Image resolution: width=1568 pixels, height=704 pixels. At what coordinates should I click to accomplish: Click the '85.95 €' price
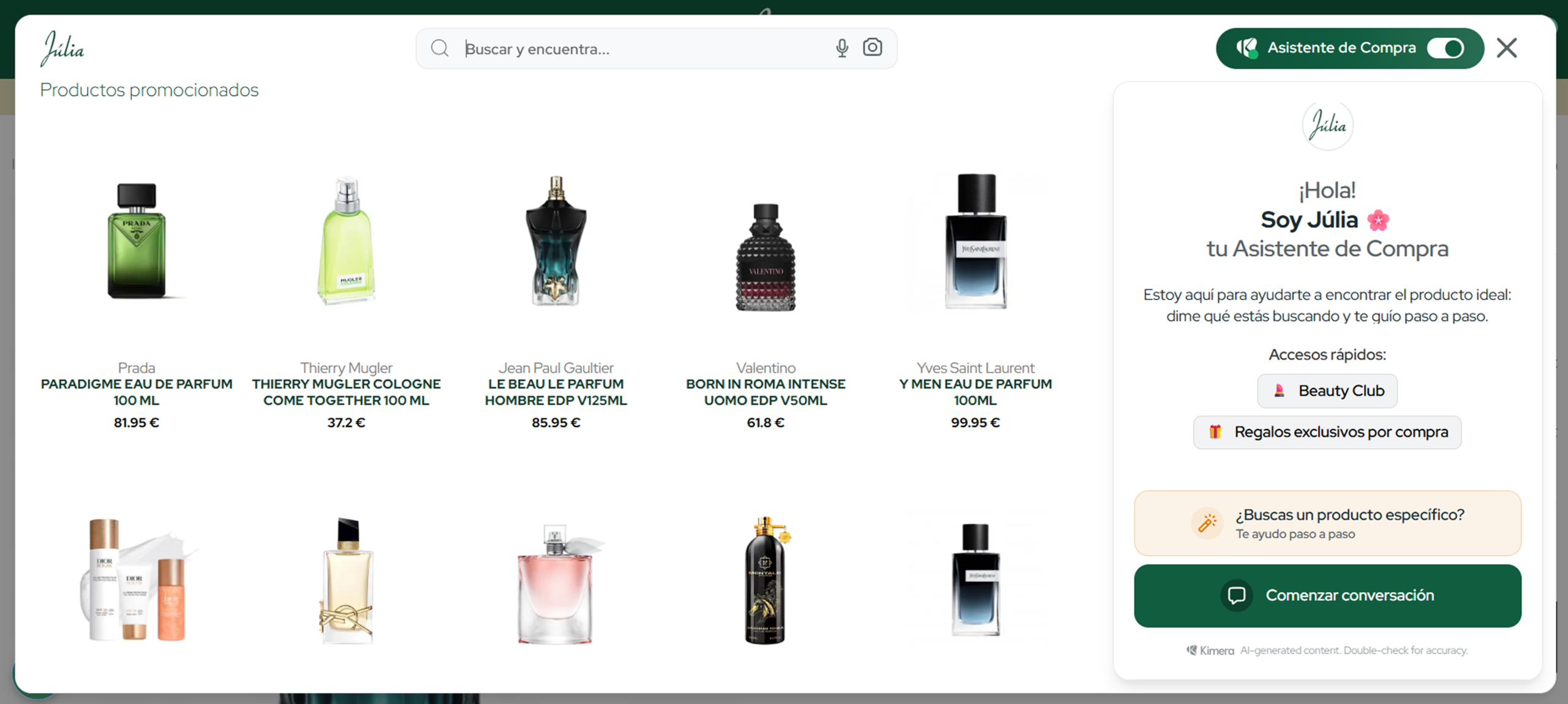click(556, 423)
